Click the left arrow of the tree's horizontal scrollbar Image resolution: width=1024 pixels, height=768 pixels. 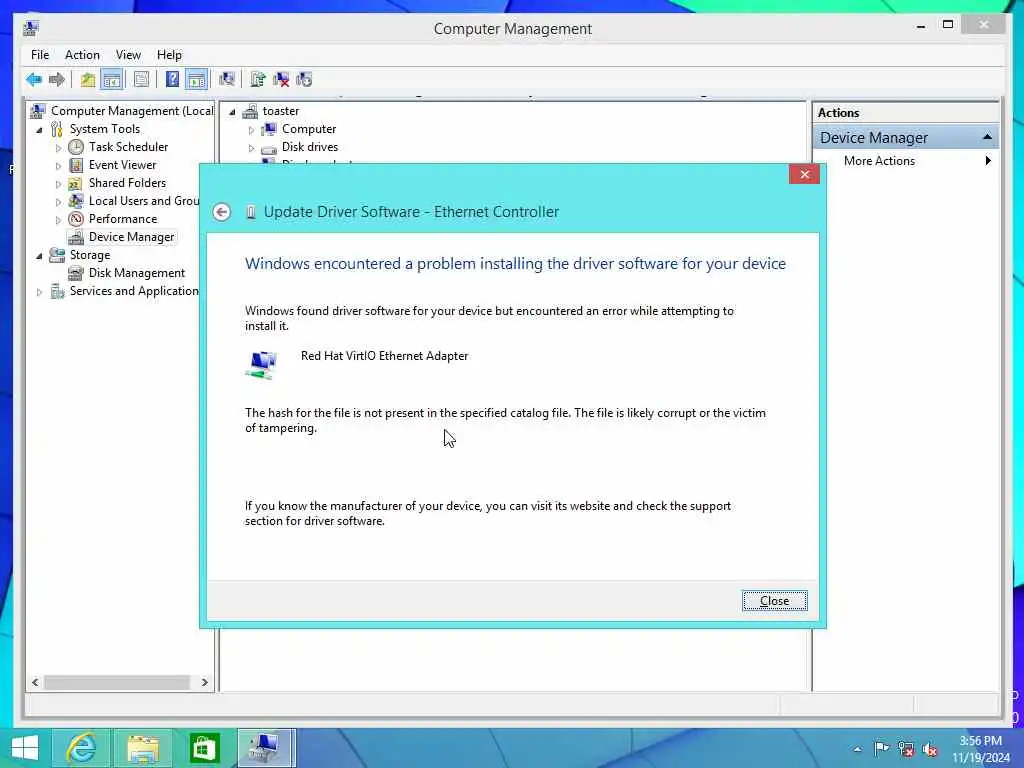[35, 682]
